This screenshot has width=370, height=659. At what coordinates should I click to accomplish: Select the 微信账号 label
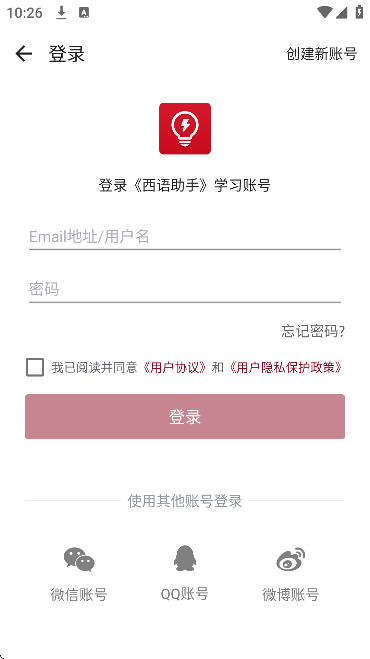click(79, 595)
